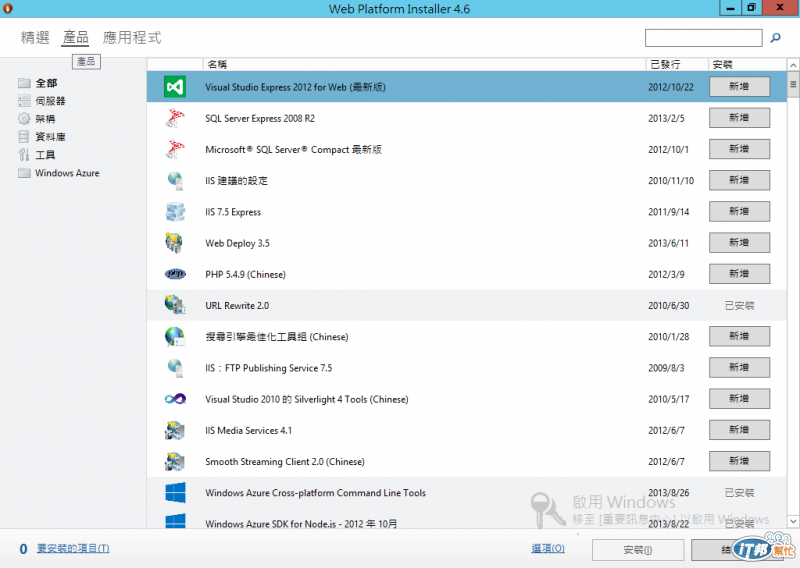Click the FTP Publishing Service 7.5 icon
Screen dimensions: 800x568
[175, 367]
